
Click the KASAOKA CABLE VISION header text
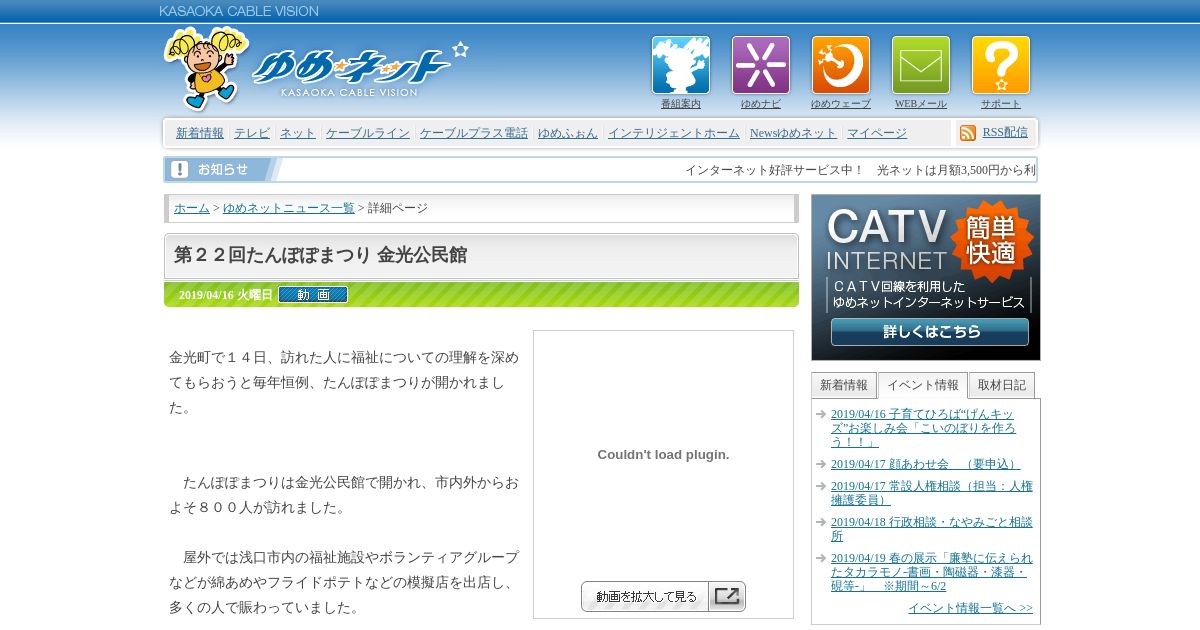tap(239, 11)
